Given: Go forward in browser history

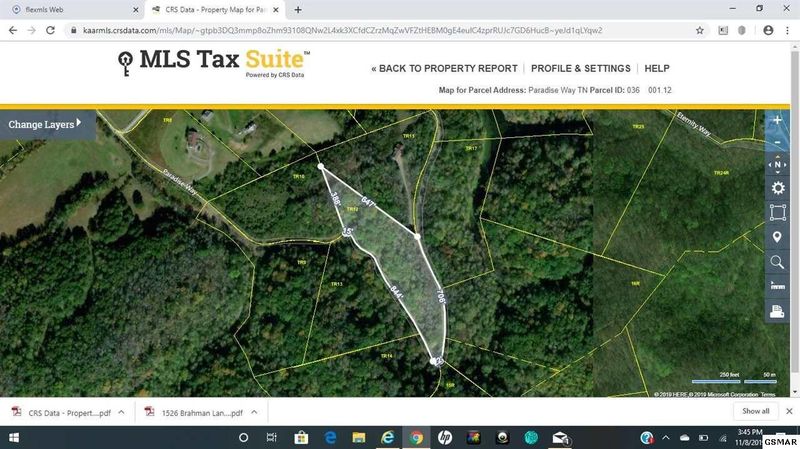Looking at the screenshot, I should (32, 31).
